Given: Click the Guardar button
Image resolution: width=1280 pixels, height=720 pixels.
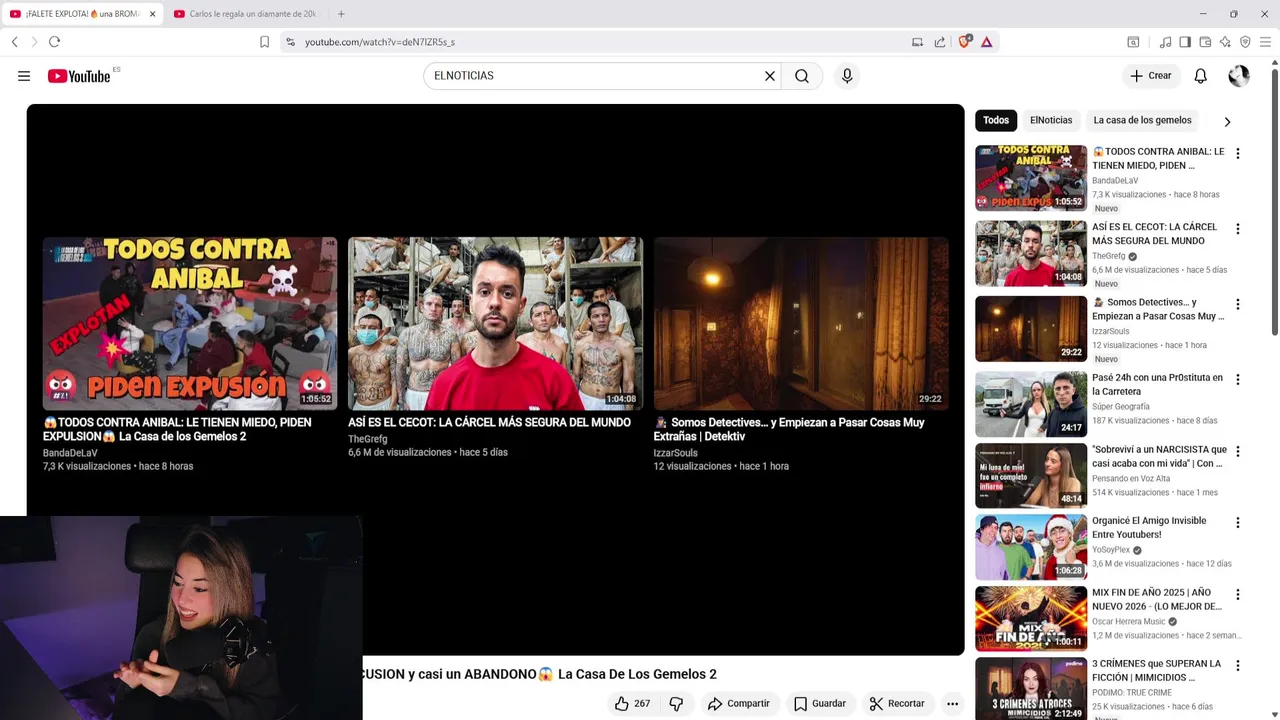Looking at the screenshot, I should [819, 704].
